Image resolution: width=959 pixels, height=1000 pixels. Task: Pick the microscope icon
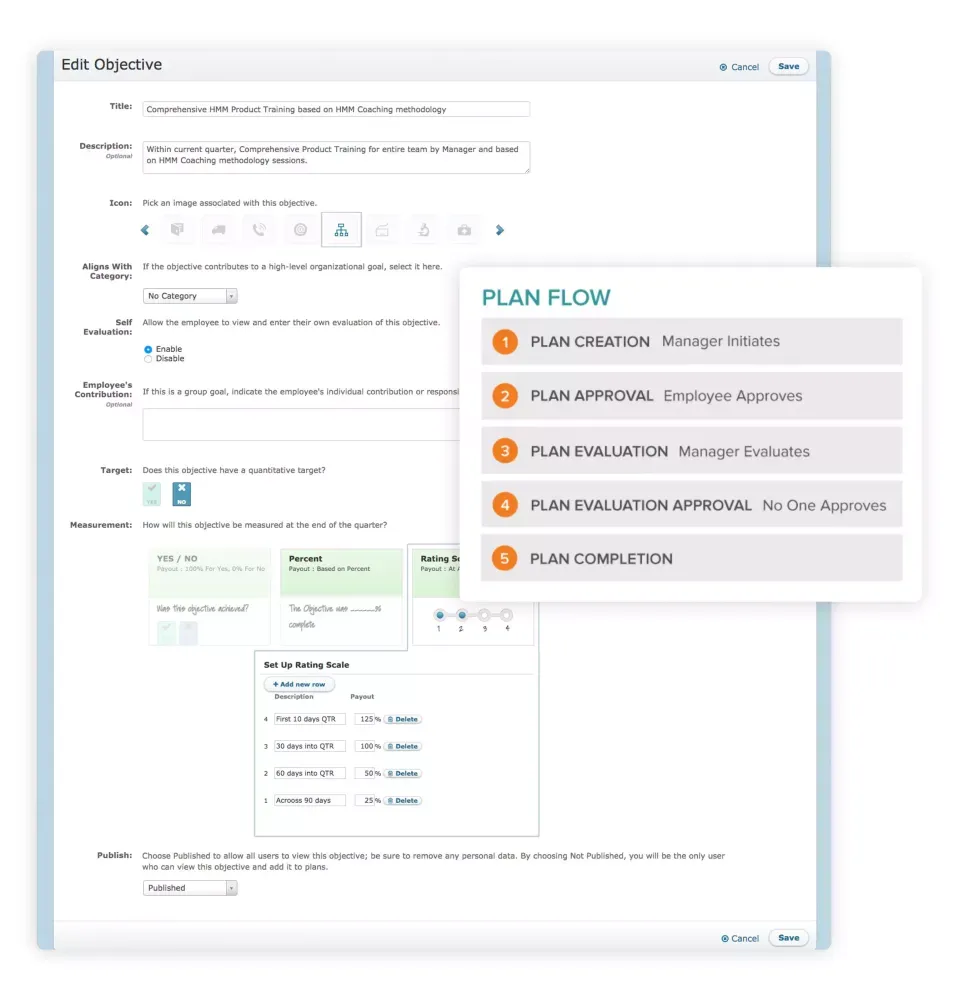423,230
